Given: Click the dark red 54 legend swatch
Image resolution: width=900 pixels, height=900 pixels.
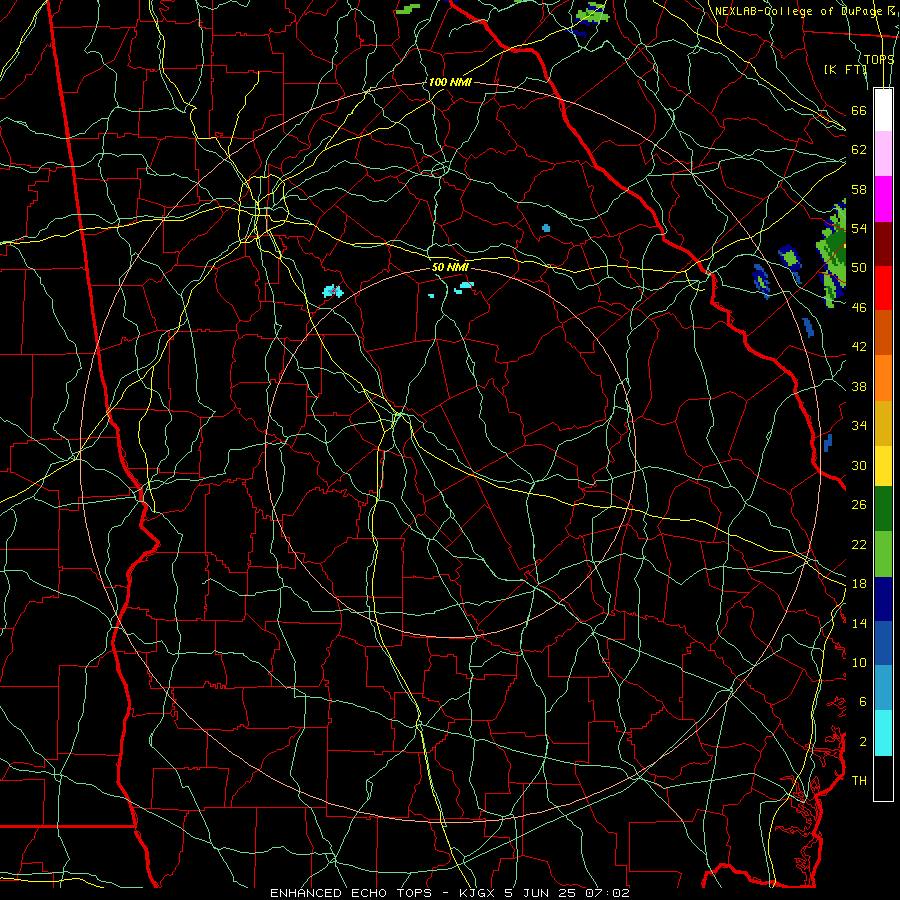Looking at the screenshot, I should pos(883,244).
